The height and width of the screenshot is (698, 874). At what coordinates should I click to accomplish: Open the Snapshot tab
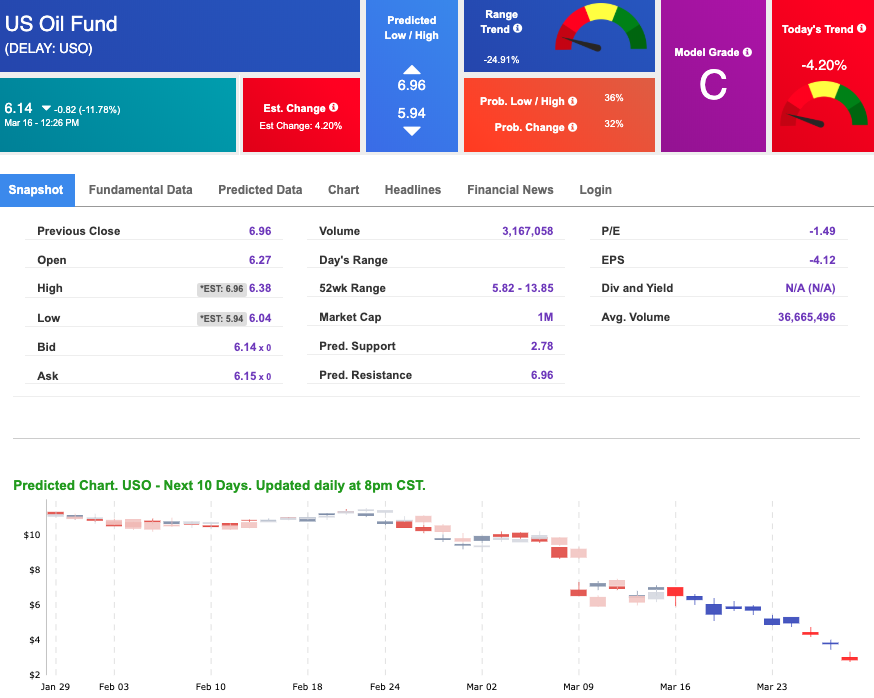(37, 190)
